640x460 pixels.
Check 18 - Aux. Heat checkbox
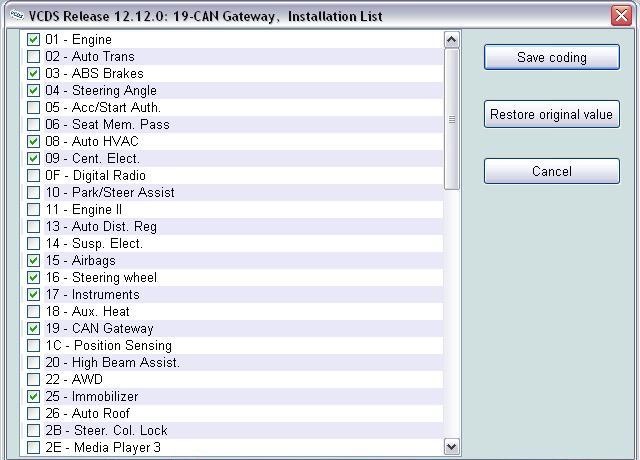tap(33, 311)
